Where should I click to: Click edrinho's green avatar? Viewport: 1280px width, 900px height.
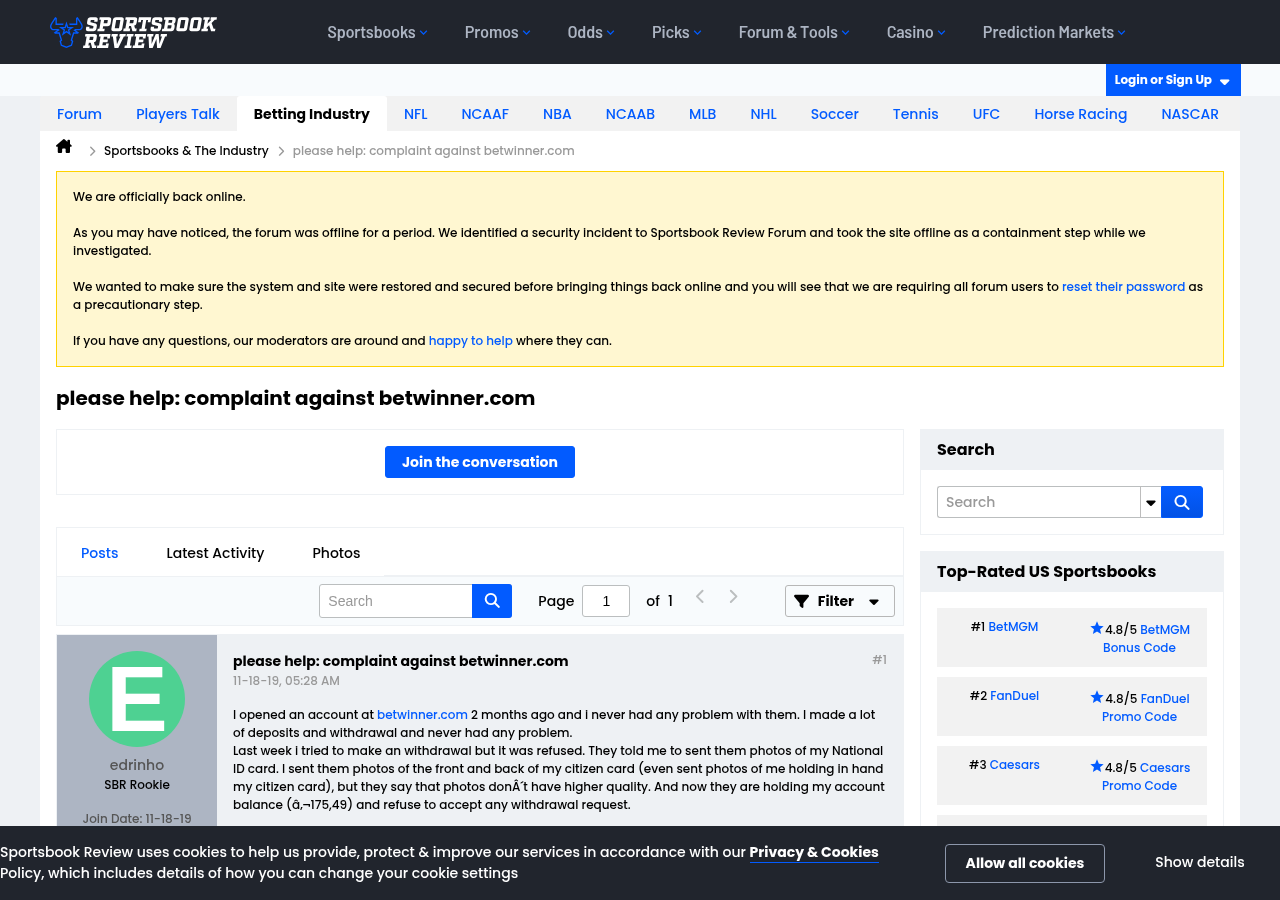click(137, 699)
